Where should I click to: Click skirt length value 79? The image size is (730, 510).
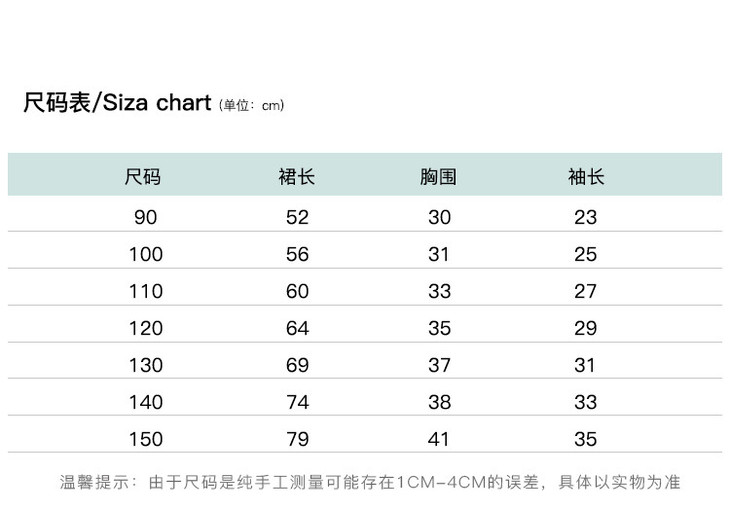[x=297, y=439]
